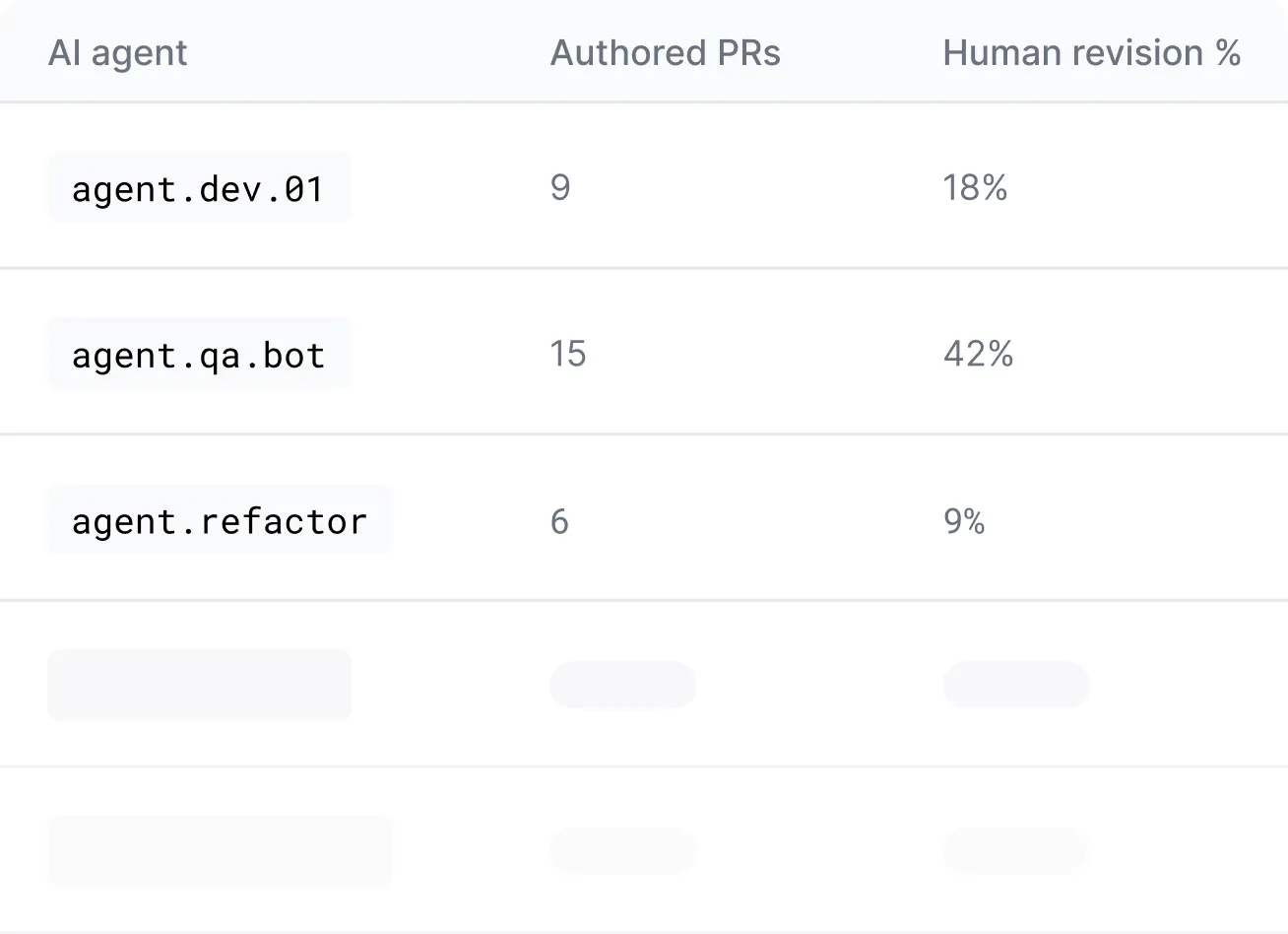The image size is (1288, 934).
Task: Click the fourth row's agent name placeholder
Action: click(199, 684)
